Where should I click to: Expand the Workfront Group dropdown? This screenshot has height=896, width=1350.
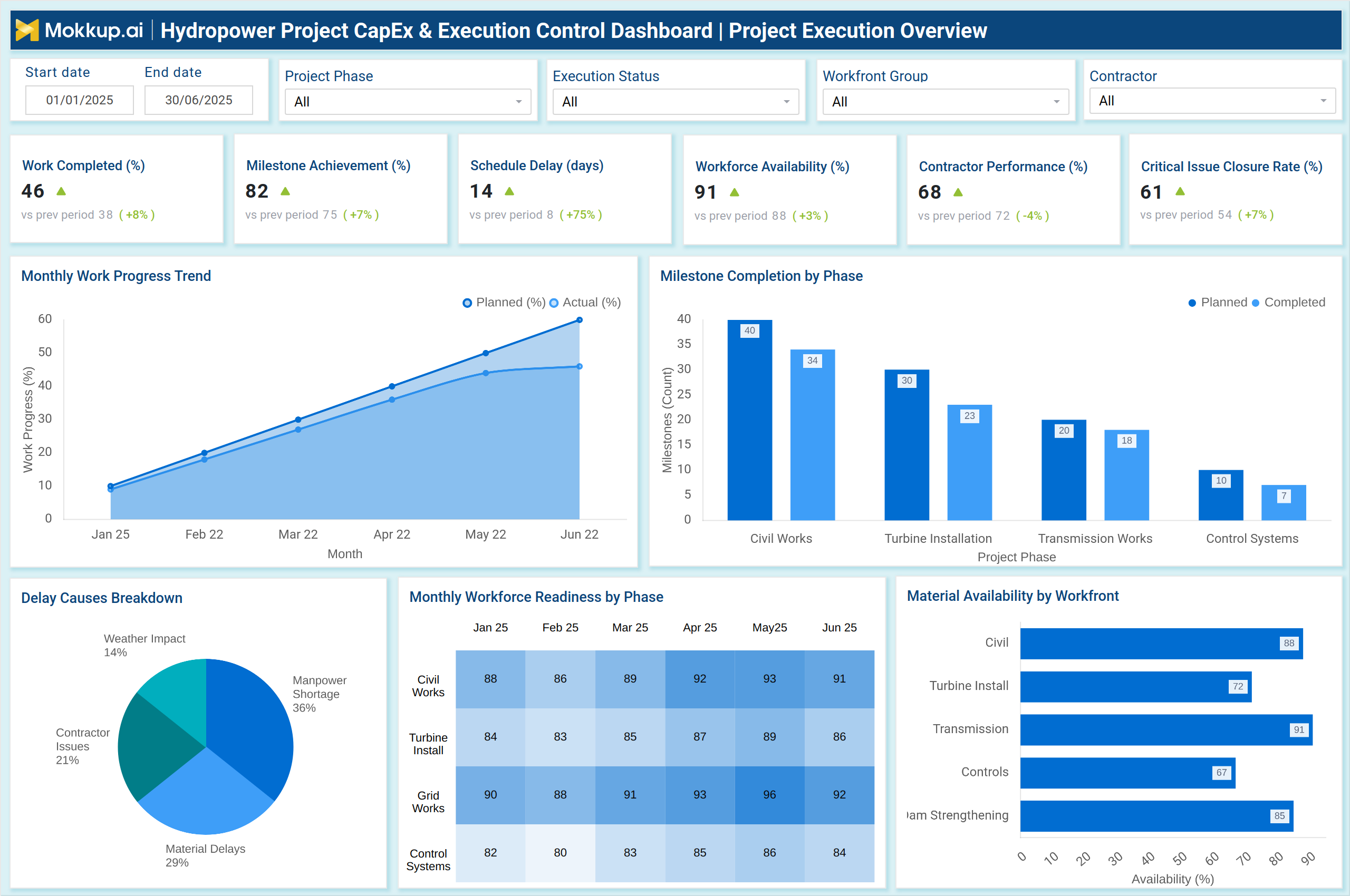pyautogui.click(x=945, y=102)
